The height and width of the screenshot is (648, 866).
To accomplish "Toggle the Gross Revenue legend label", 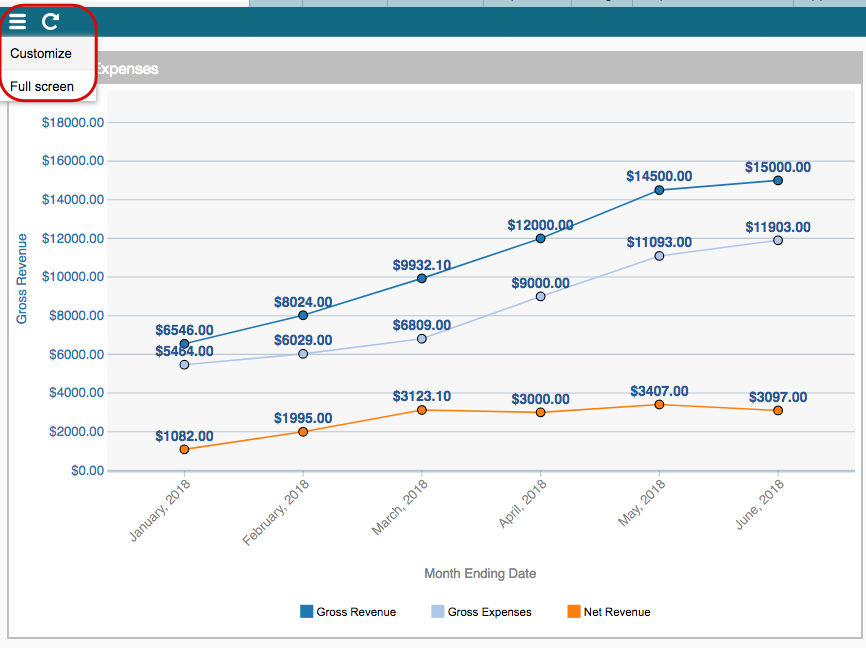I will (356, 612).
